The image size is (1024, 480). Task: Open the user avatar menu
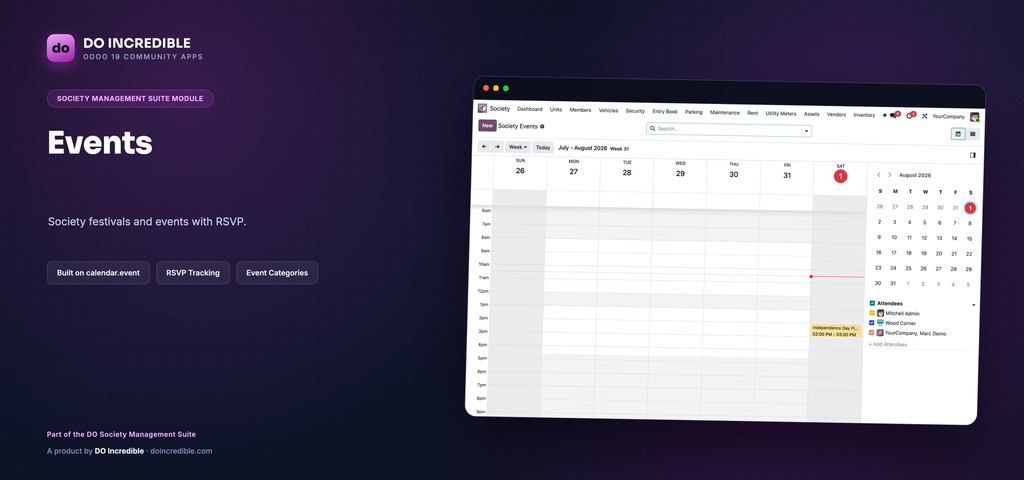click(x=974, y=117)
